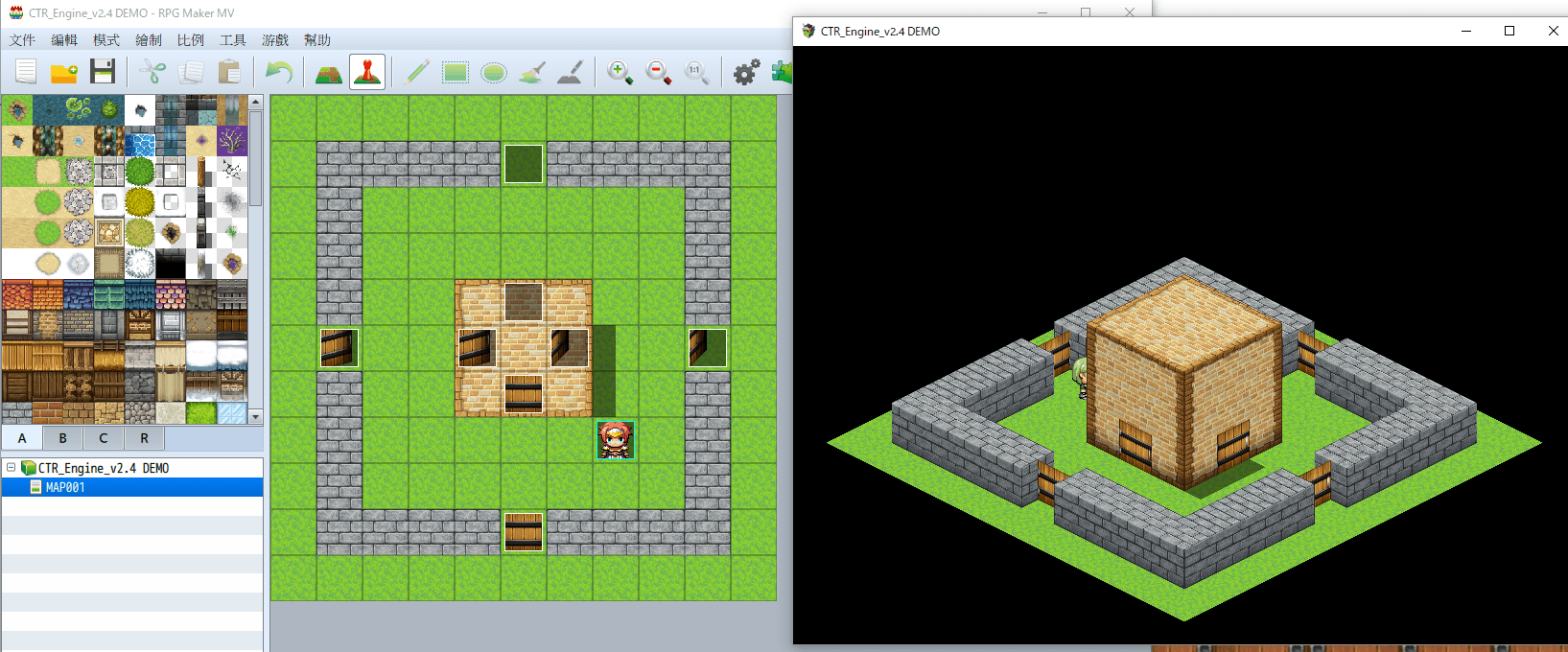Open the 工具 menu
The width and height of the screenshot is (1568, 652).
tap(233, 40)
